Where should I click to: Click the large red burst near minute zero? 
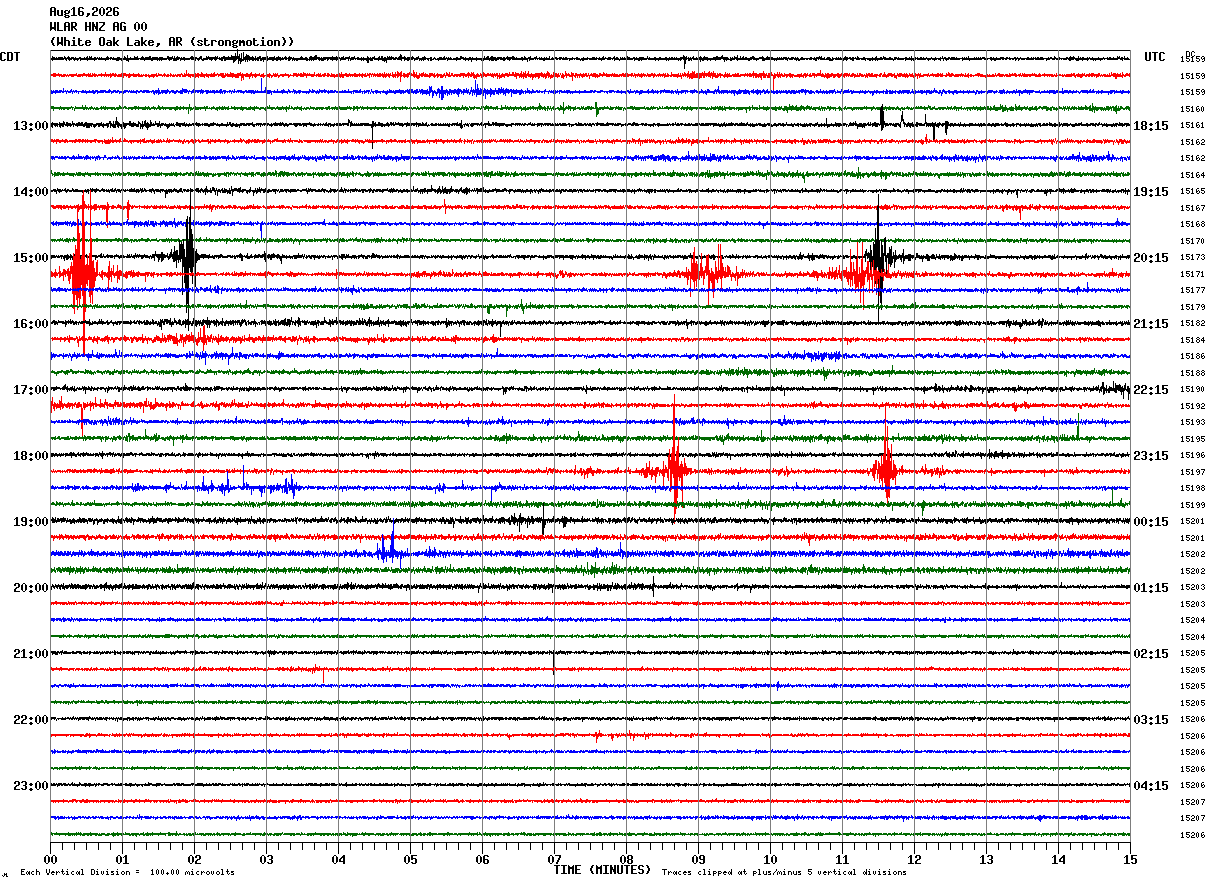(x=82, y=270)
